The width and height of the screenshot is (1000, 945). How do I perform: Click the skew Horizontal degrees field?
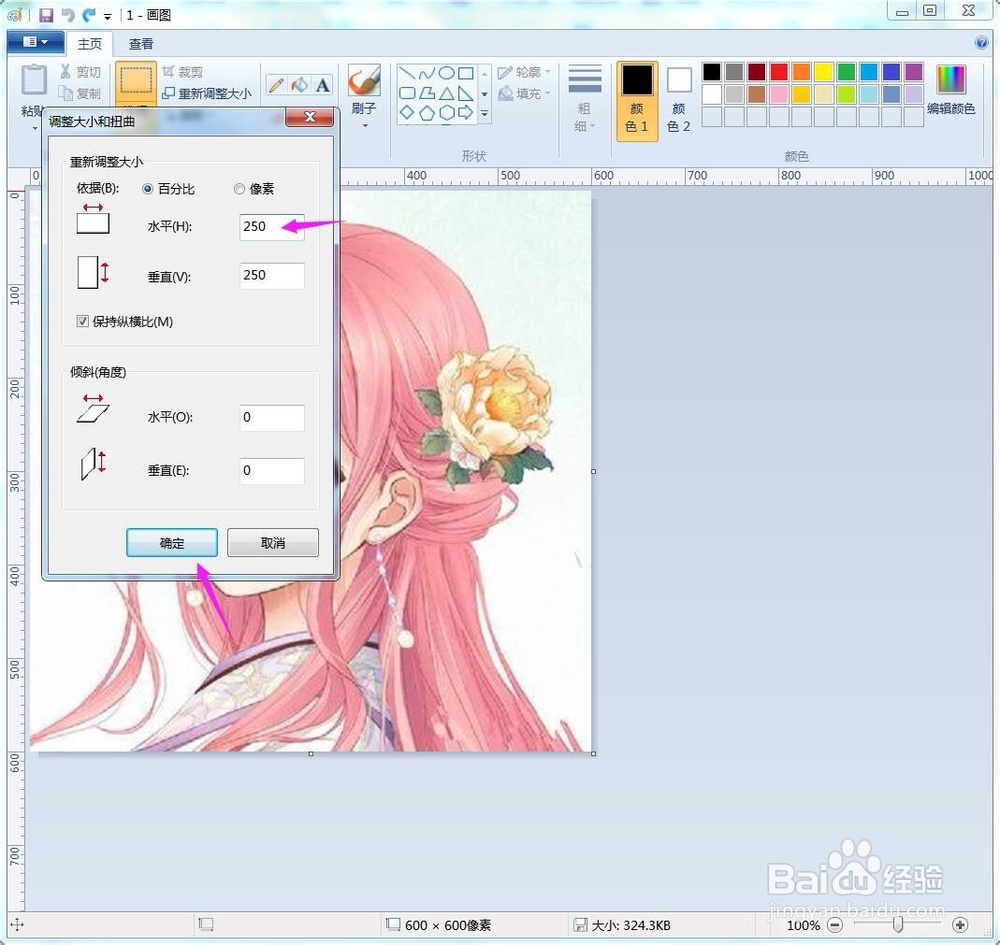point(272,418)
